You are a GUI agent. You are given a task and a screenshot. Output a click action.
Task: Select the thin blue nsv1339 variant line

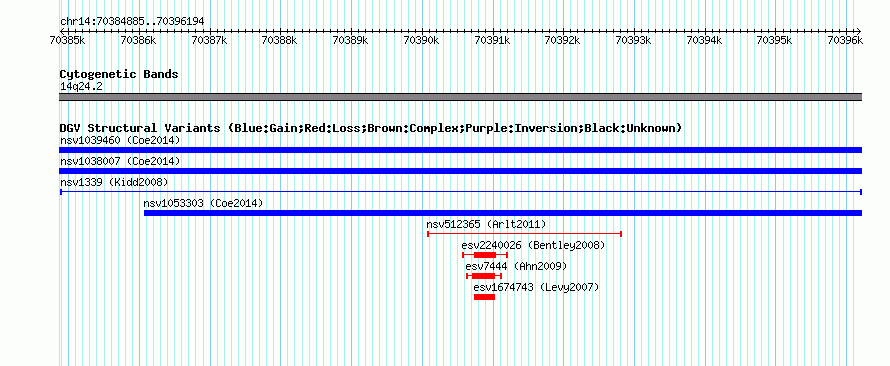click(x=460, y=192)
